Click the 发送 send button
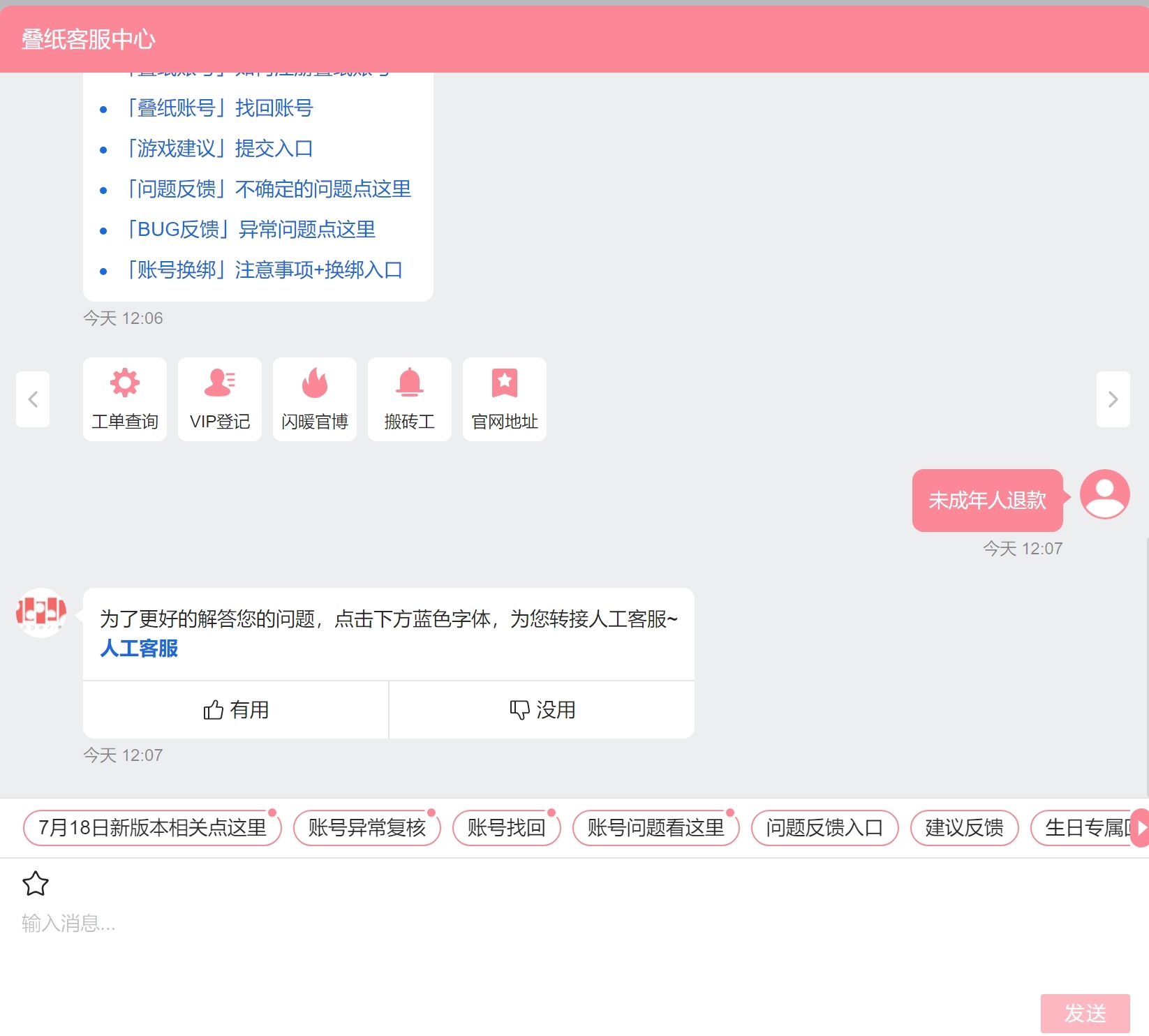1149x1036 pixels. click(x=1085, y=1013)
